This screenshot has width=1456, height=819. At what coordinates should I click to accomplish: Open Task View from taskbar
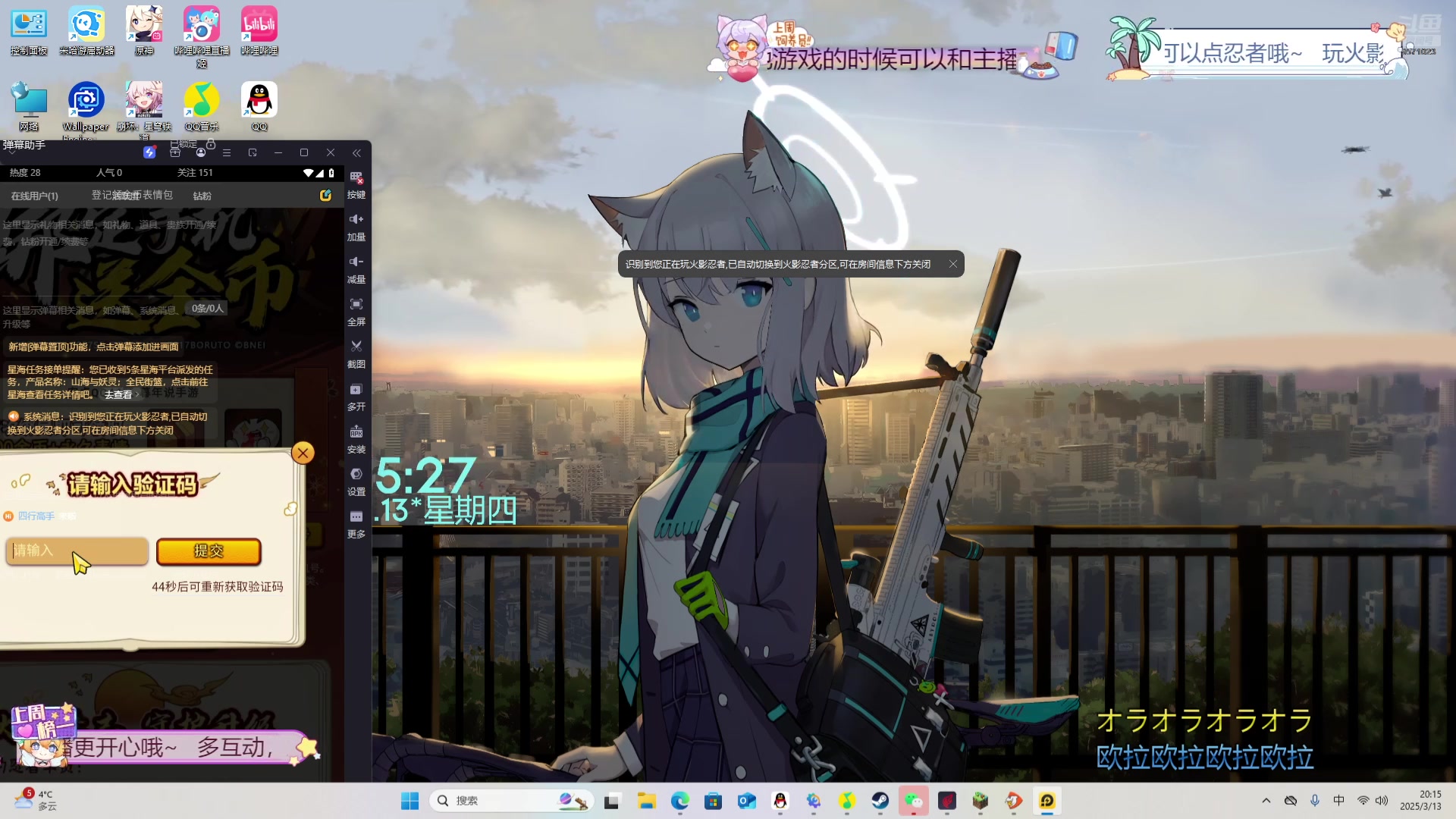(x=612, y=801)
